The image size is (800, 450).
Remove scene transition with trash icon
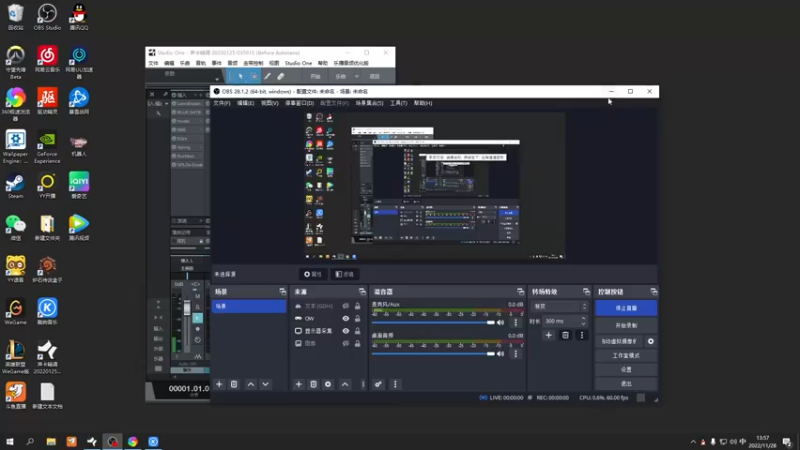point(565,335)
